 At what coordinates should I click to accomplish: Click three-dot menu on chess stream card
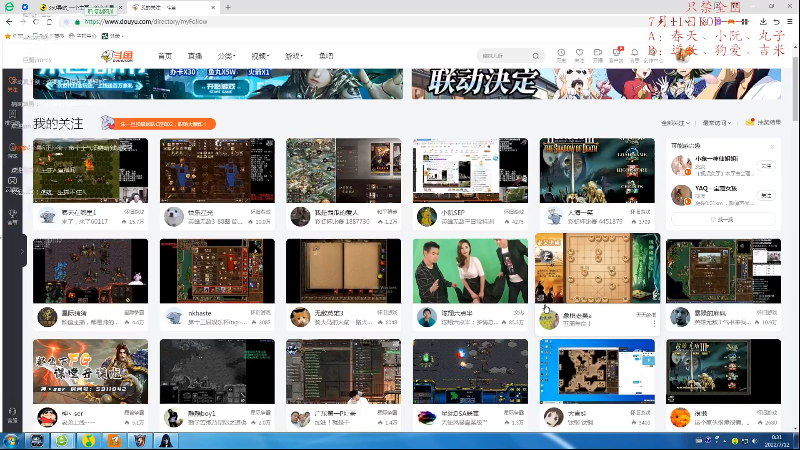(x=654, y=323)
